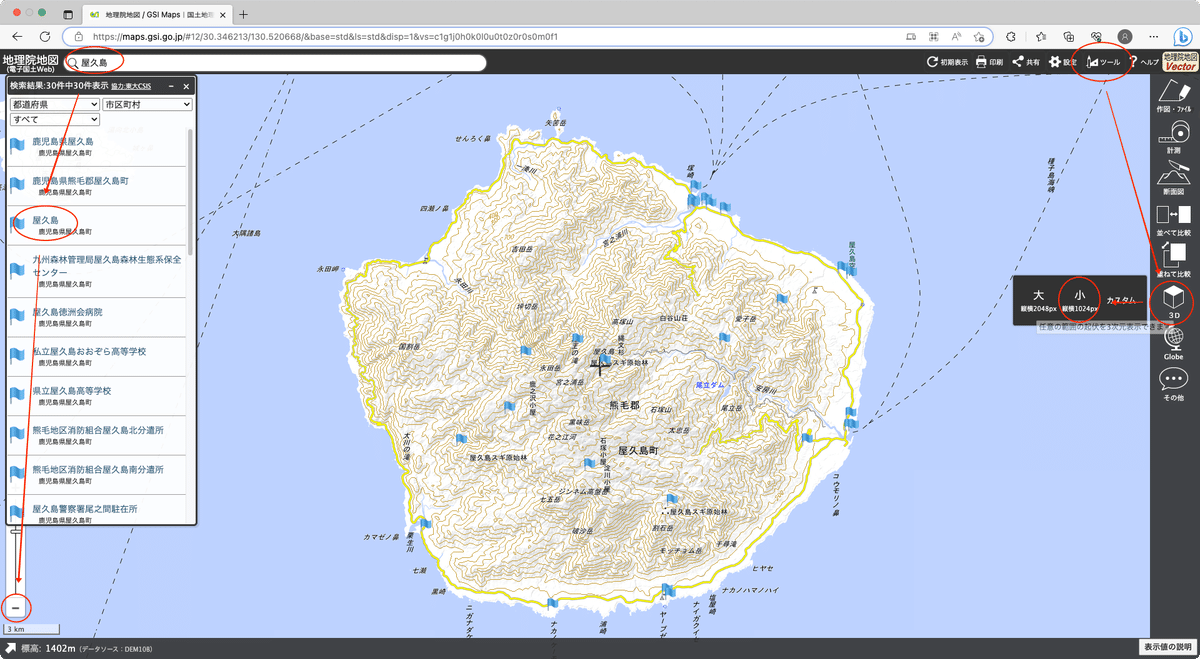Click the 表示値の説明 button
The width and height of the screenshot is (1200, 659).
(1168, 648)
